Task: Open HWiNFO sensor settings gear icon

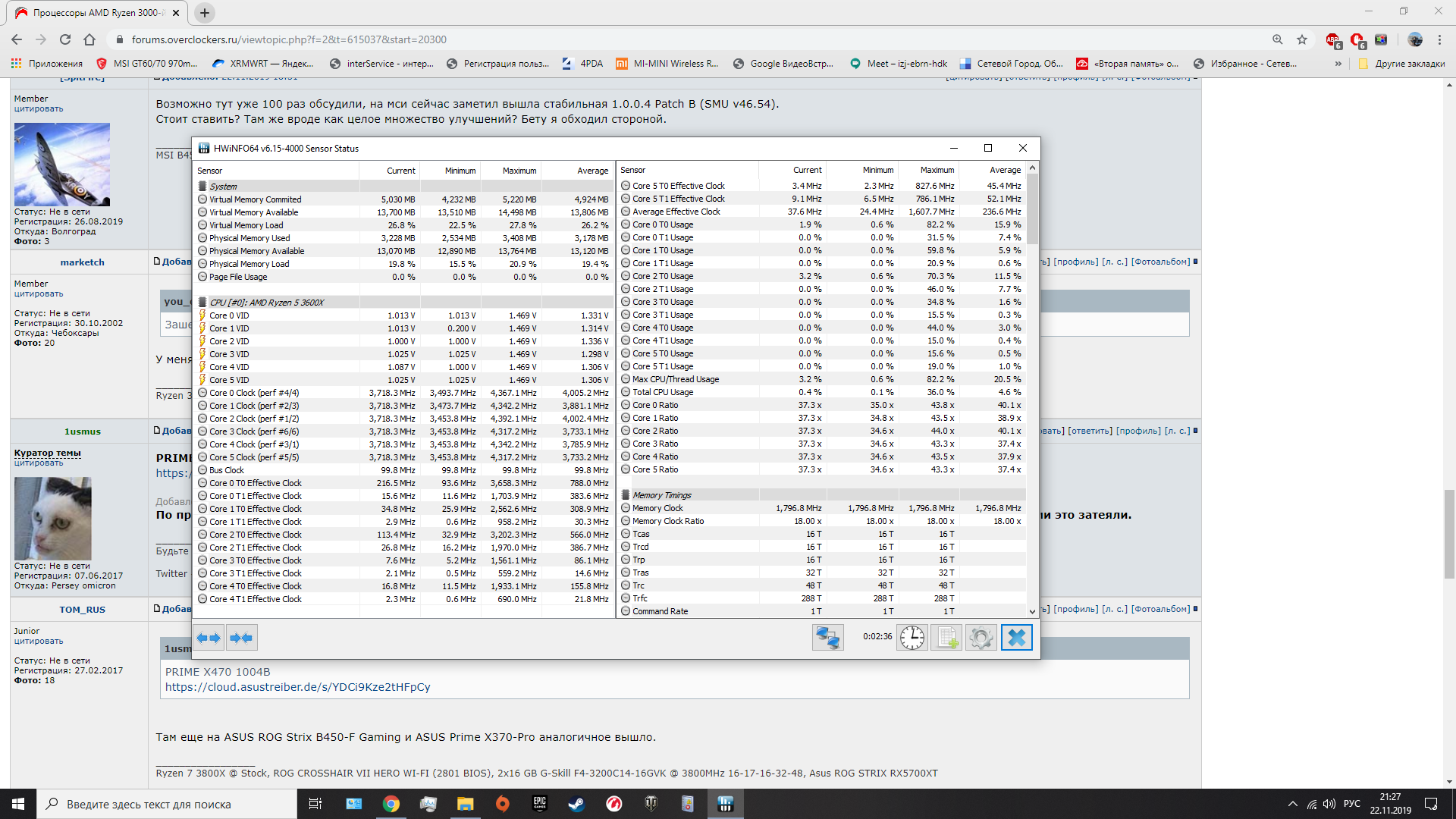Action: (981, 638)
